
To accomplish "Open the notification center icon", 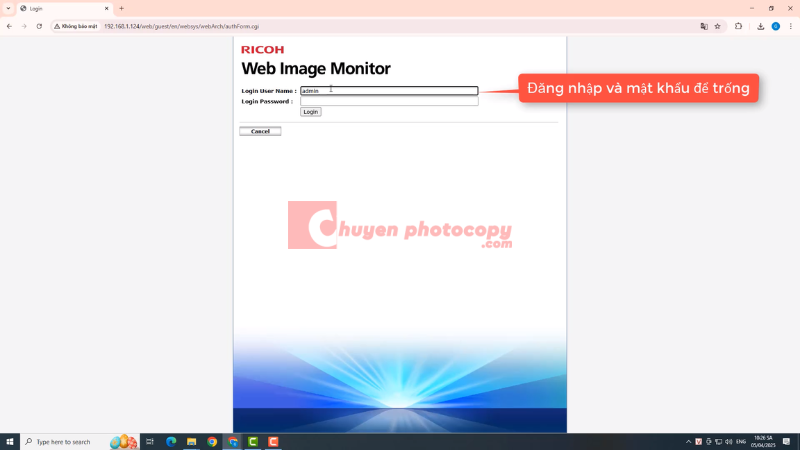I will click(786, 442).
